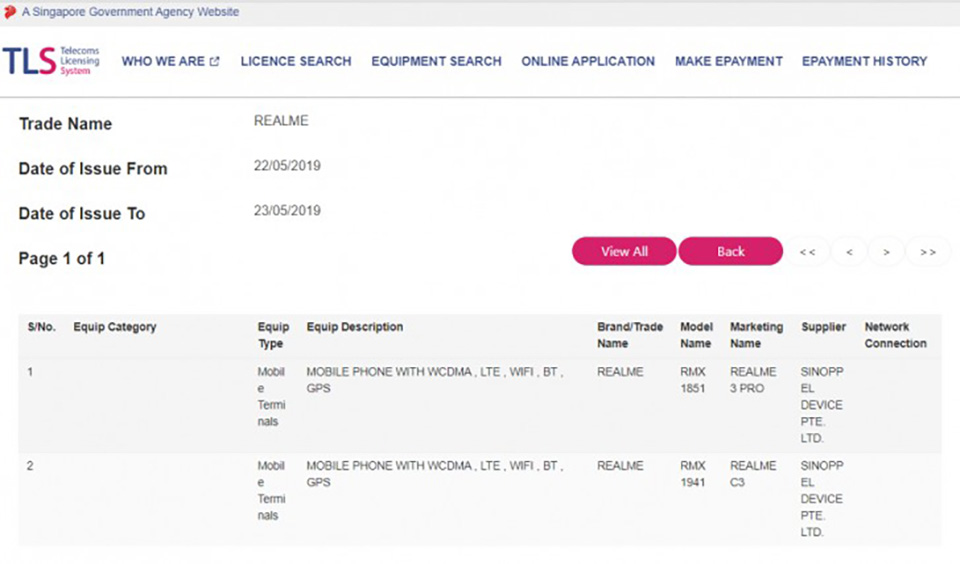Go to next page with > button
This screenshot has width=960, height=564.
pyautogui.click(x=886, y=252)
